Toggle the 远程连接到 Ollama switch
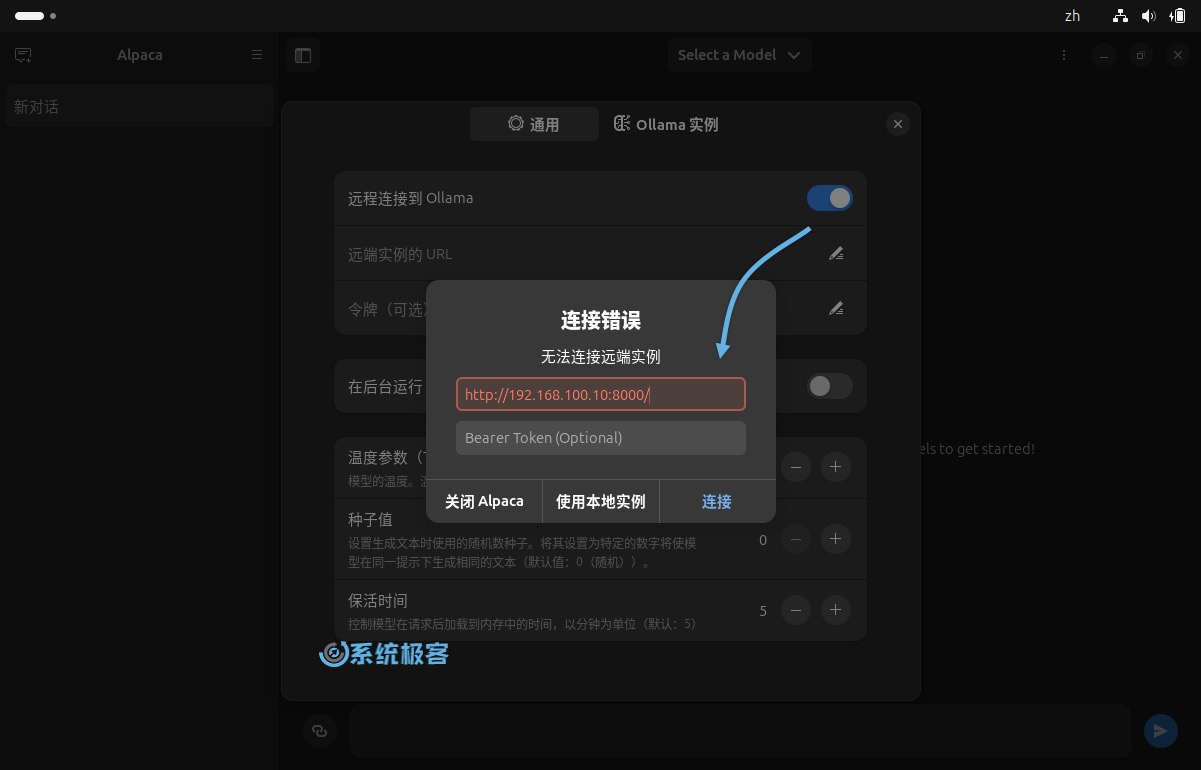This screenshot has height=770, width=1201. pos(830,198)
